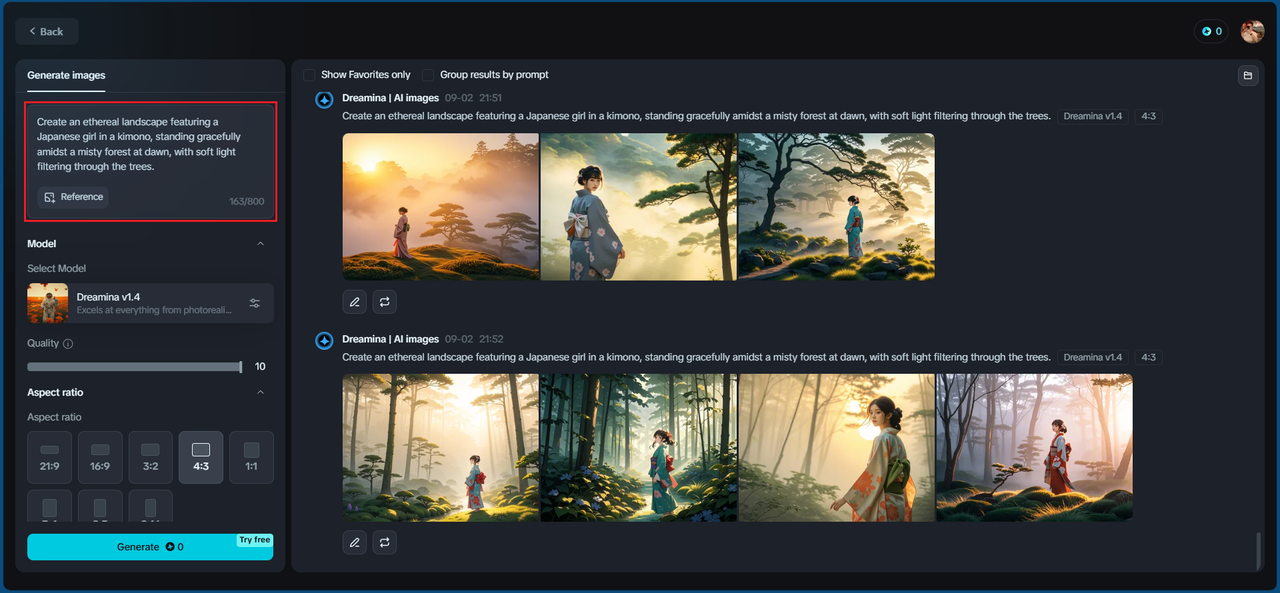The height and width of the screenshot is (593, 1280).
Task: Enable Group results by prompt checkbox
Action: (x=428, y=75)
